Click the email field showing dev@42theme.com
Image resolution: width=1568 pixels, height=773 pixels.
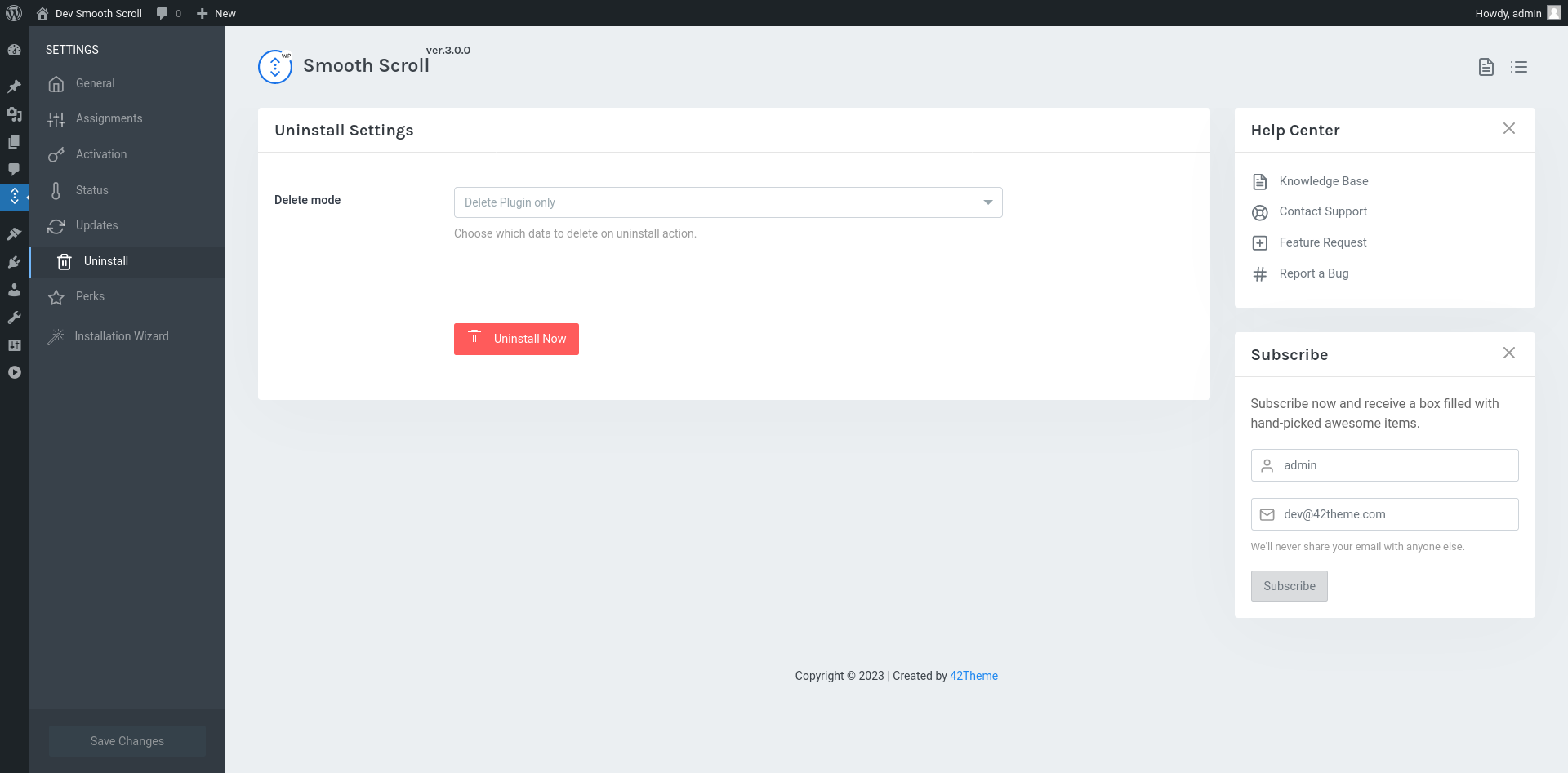tap(1384, 513)
